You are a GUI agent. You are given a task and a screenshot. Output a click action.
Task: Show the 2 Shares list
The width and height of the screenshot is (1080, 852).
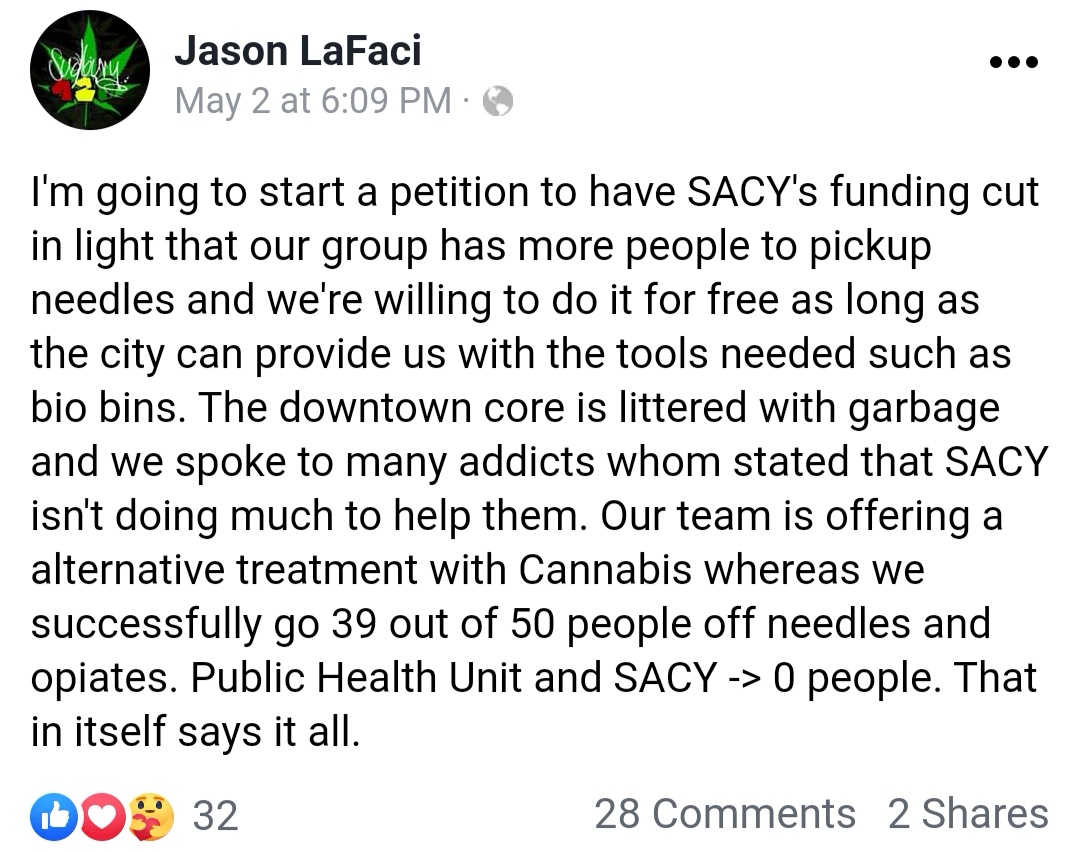click(967, 815)
